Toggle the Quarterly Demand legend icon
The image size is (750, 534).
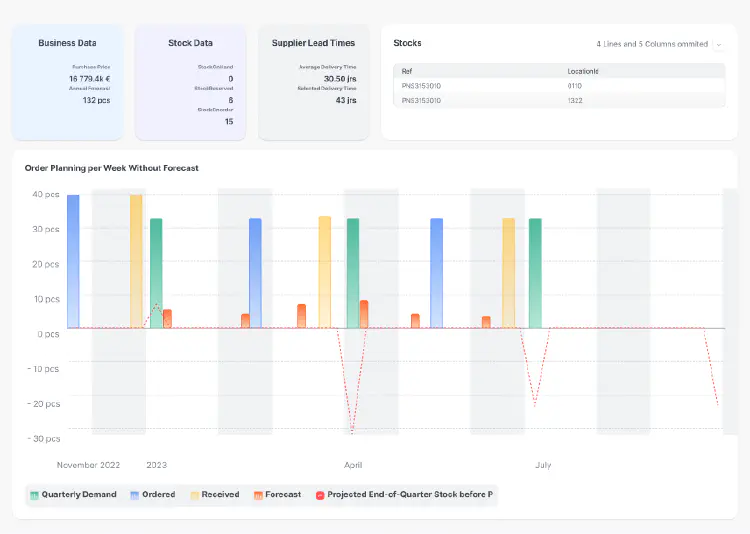[34, 495]
